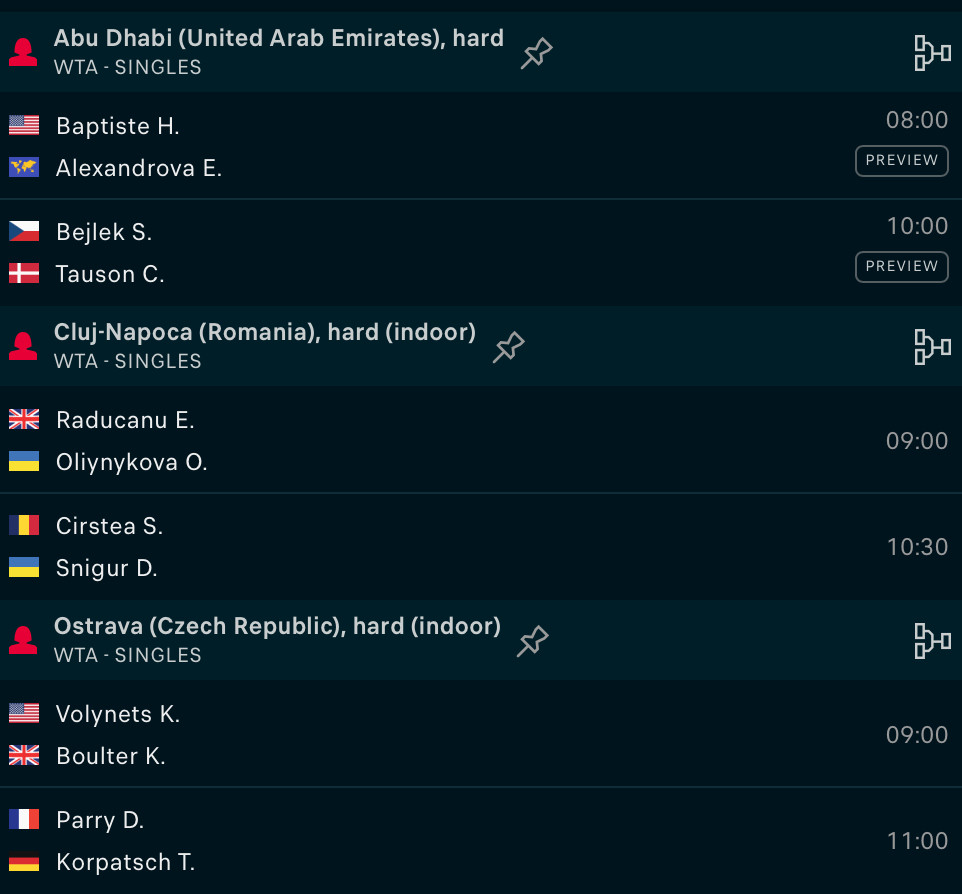Click the US flag beside Volynets K.
Image resolution: width=962 pixels, height=894 pixels.
tap(24, 713)
